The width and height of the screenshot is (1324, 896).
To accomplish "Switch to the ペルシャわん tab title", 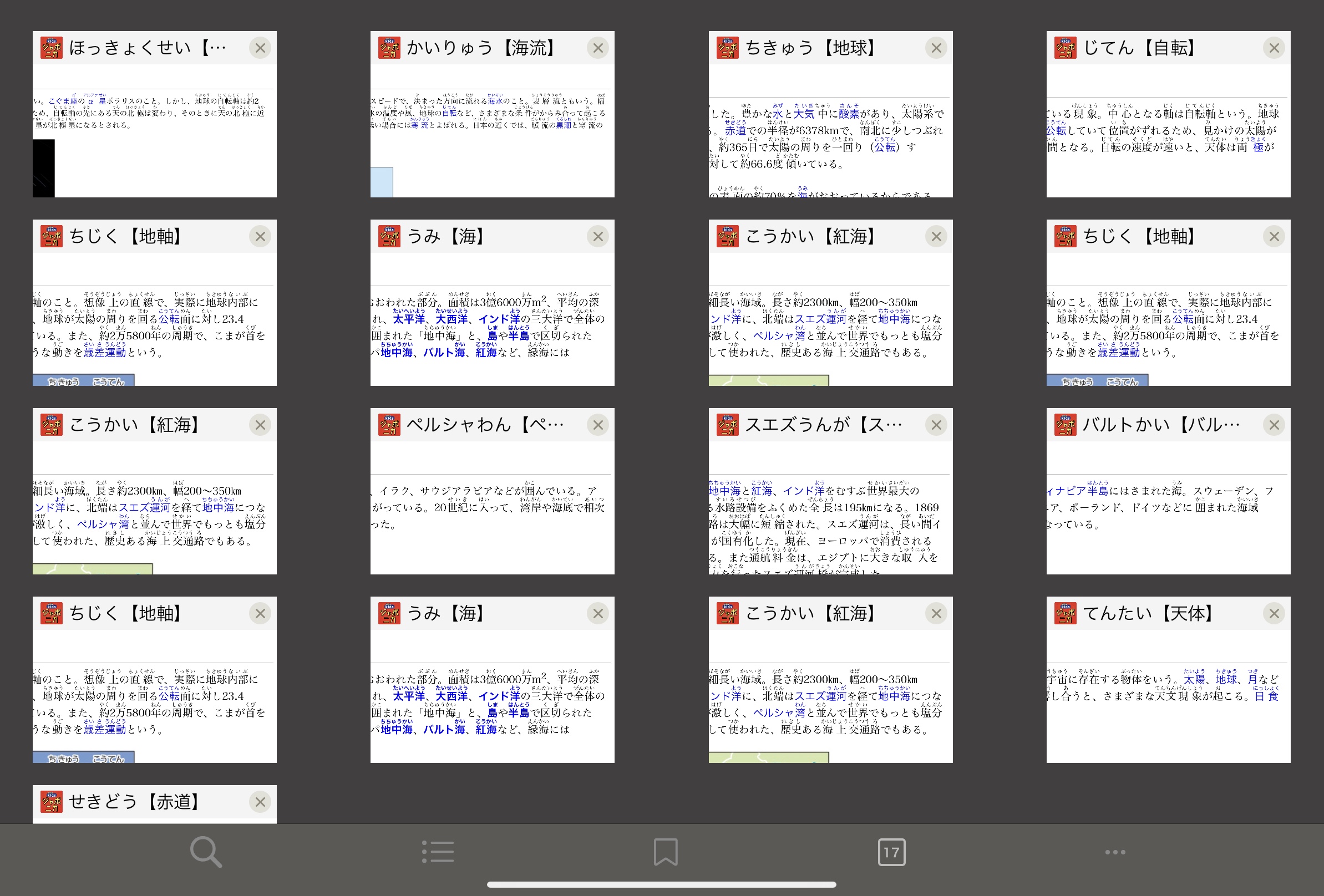I will click(485, 425).
